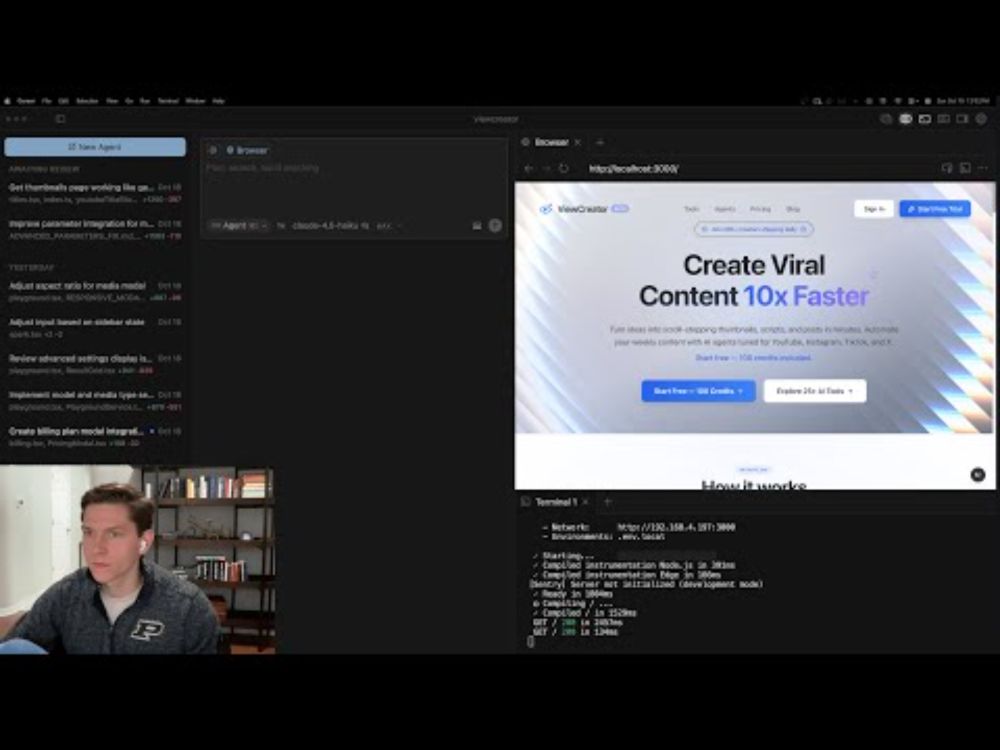
Task: Open the Apple menu
Action: coord(8,101)
